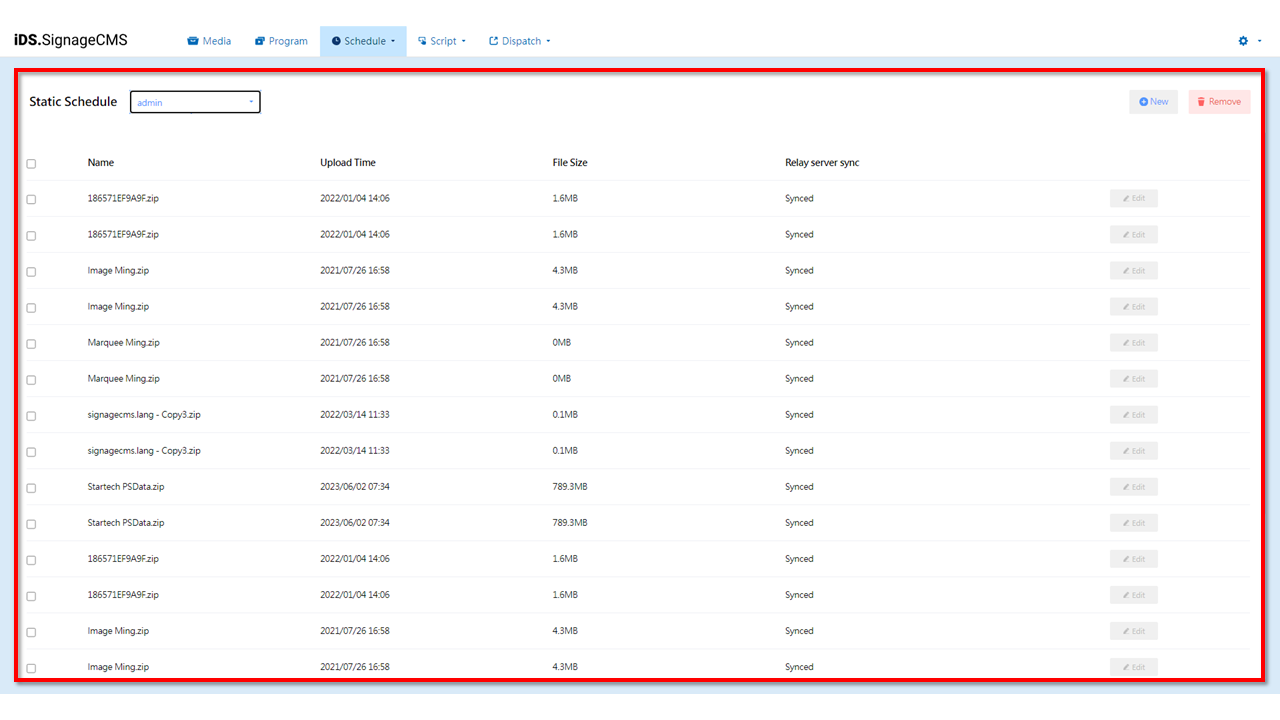Screen dimensions: 1280x720
Task: Click the Media briefcase icon
Action: pos(193,41)
